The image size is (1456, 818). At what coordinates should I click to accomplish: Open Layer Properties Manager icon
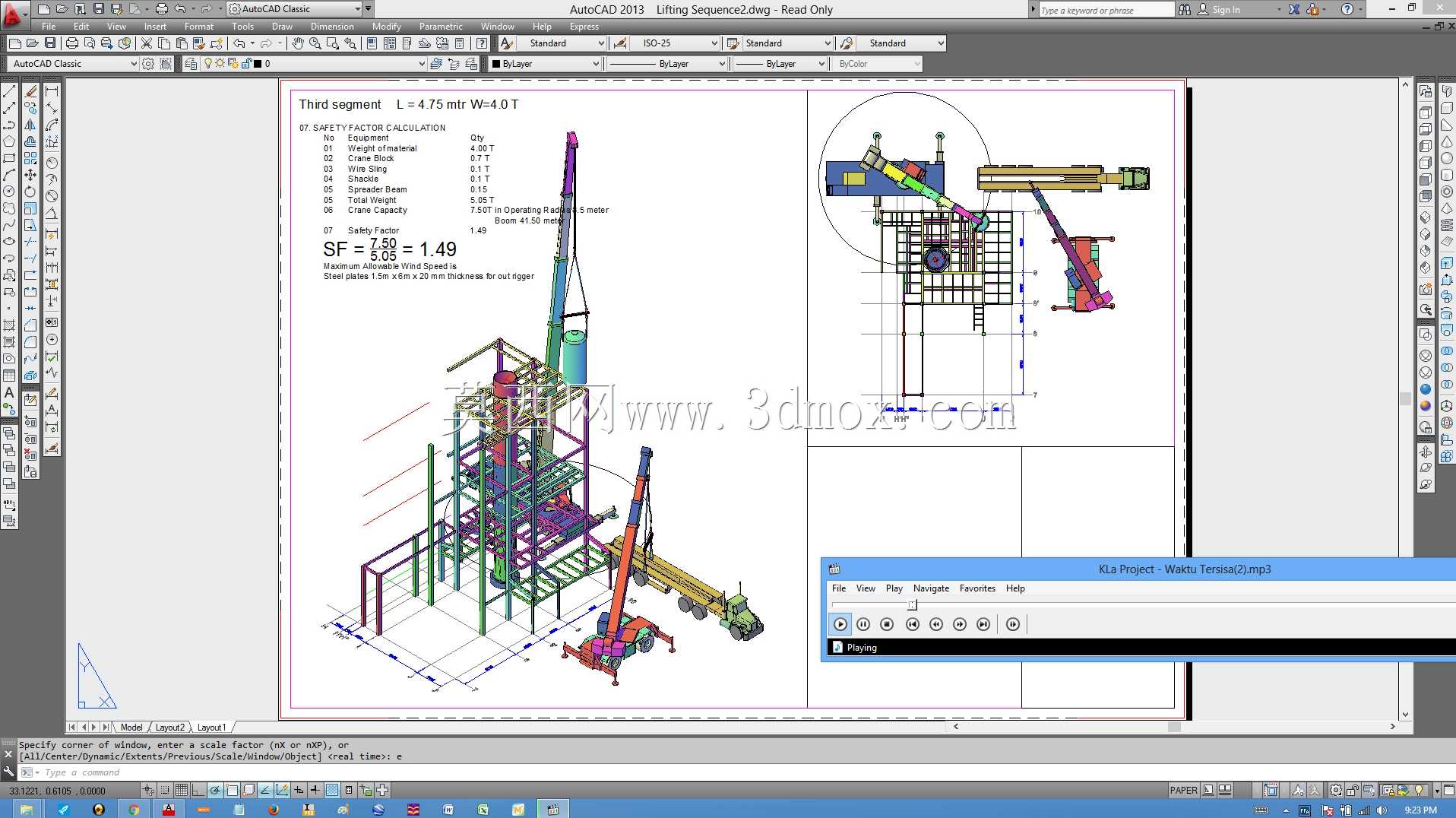click(x=191, y=64)
